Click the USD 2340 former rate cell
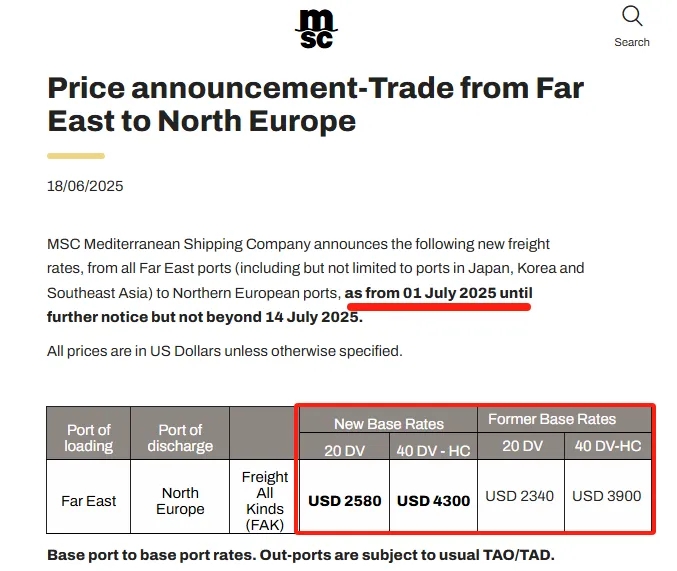Image resolution: width=677 pixels, height=571 pixels. (519, 496)
